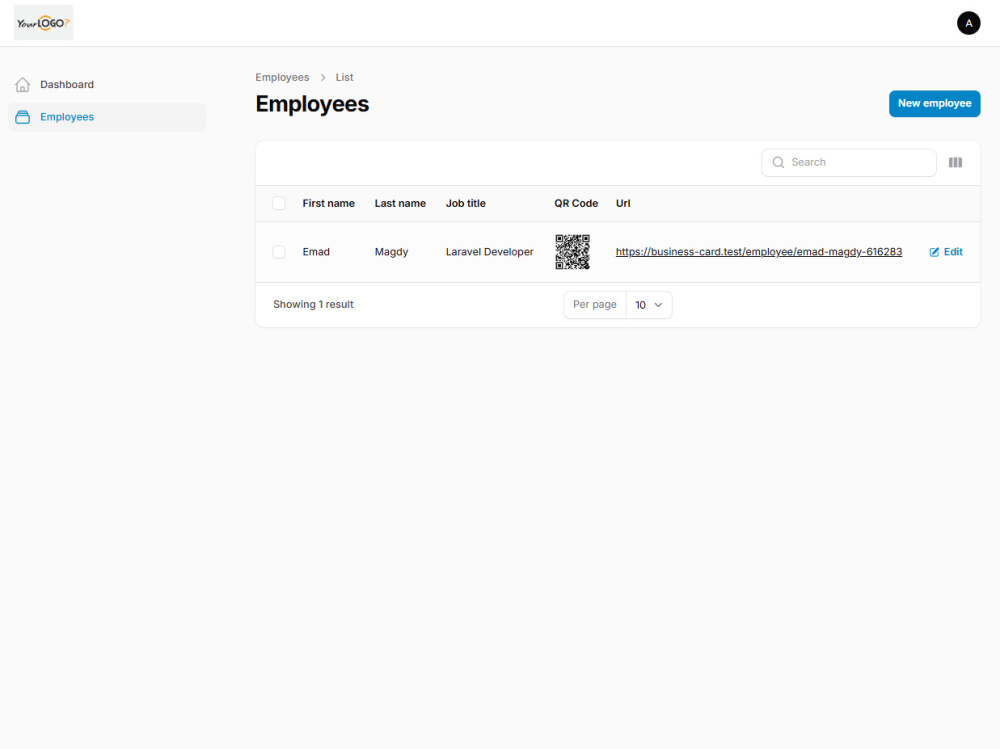Image resolution: width=1000 pixels, height=749 pixels.
Task: Click Edit text for Emad Magdy
Action: [953, 252]
